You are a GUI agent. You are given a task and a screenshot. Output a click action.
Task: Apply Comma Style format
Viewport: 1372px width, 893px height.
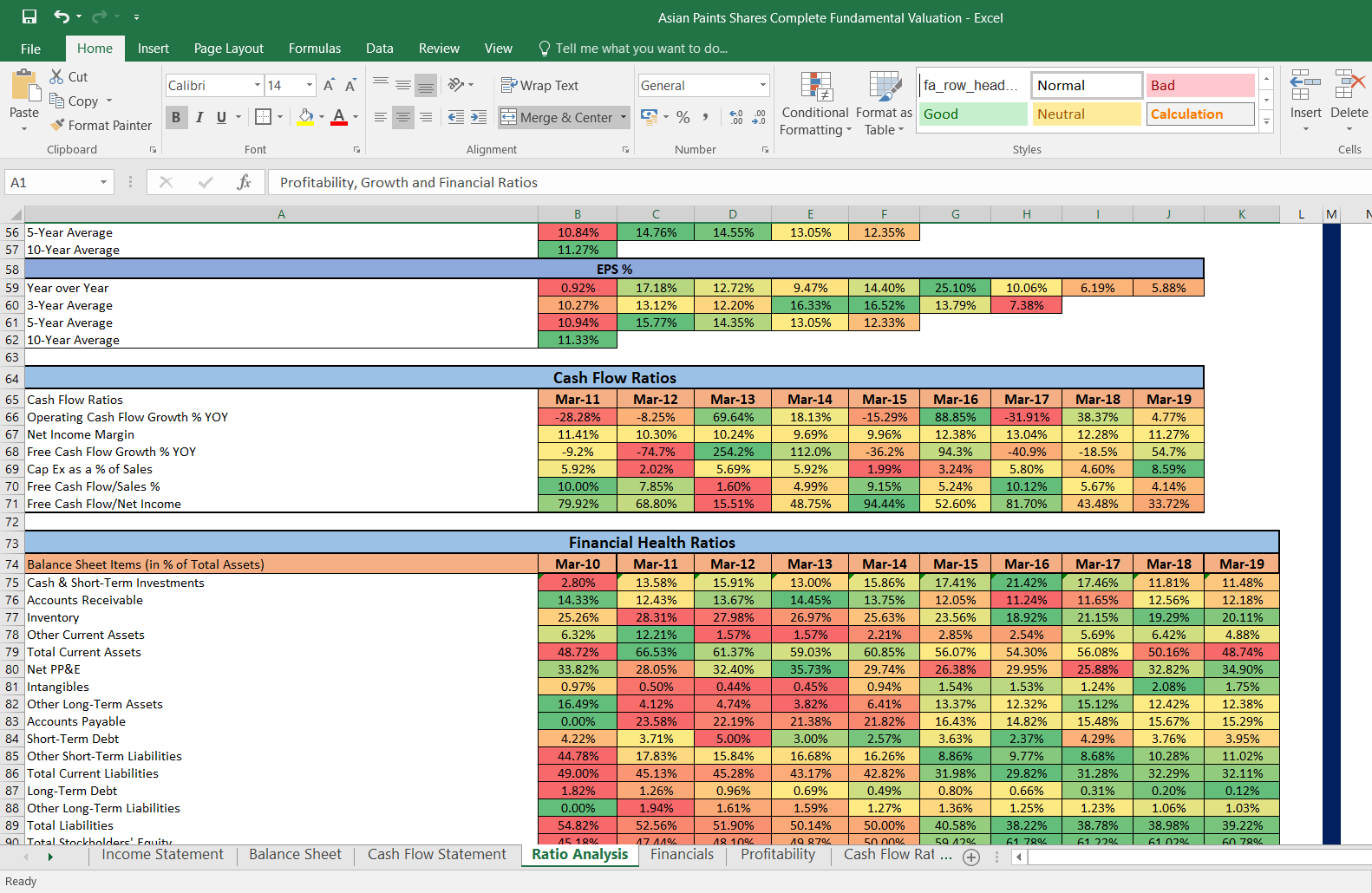click(x=706, y=117)
